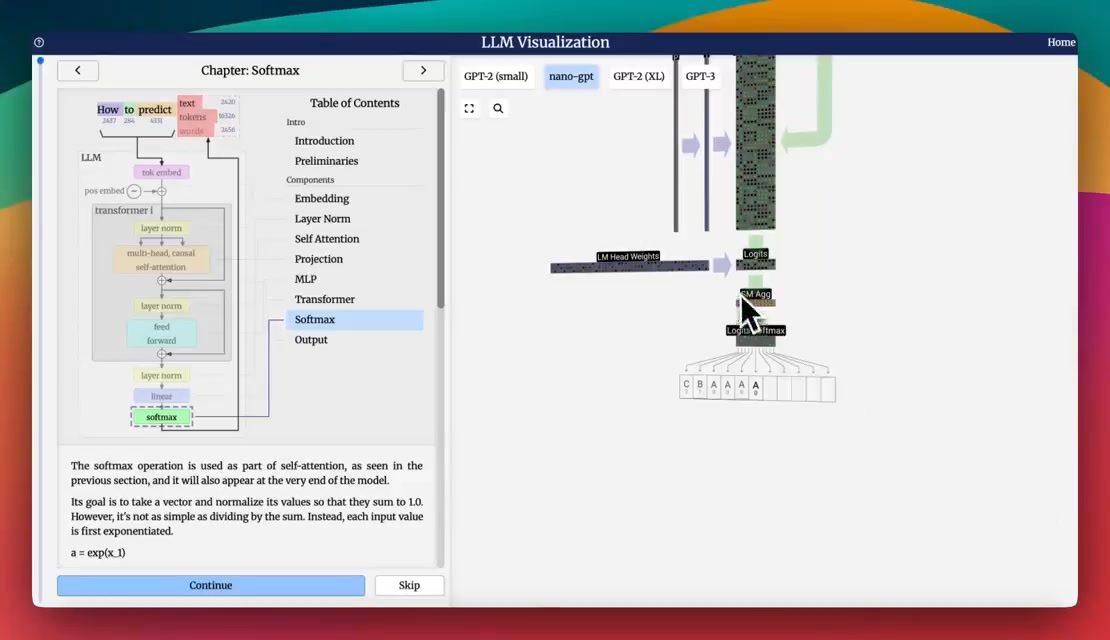
Task: Click the blue progress marker dot
Action: click(40, 61)
